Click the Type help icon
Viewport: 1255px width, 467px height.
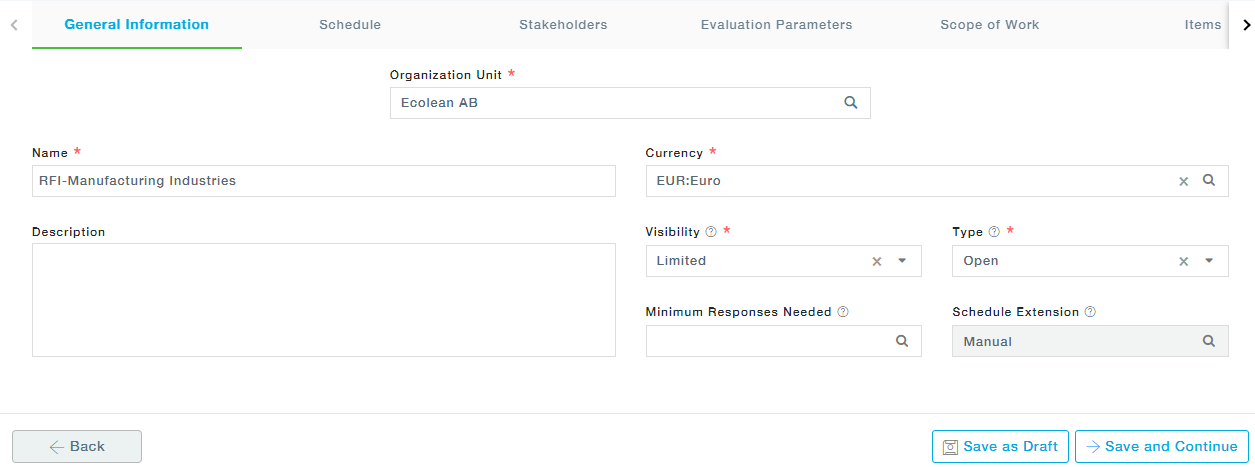[994, 232]
